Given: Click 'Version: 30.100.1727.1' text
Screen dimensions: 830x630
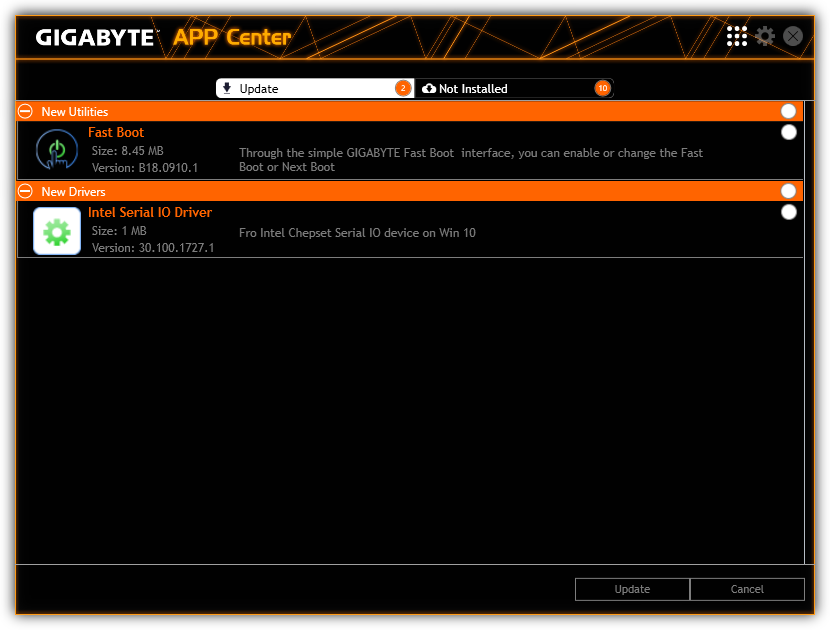Looking at the screenshot, I should (153, 248).
